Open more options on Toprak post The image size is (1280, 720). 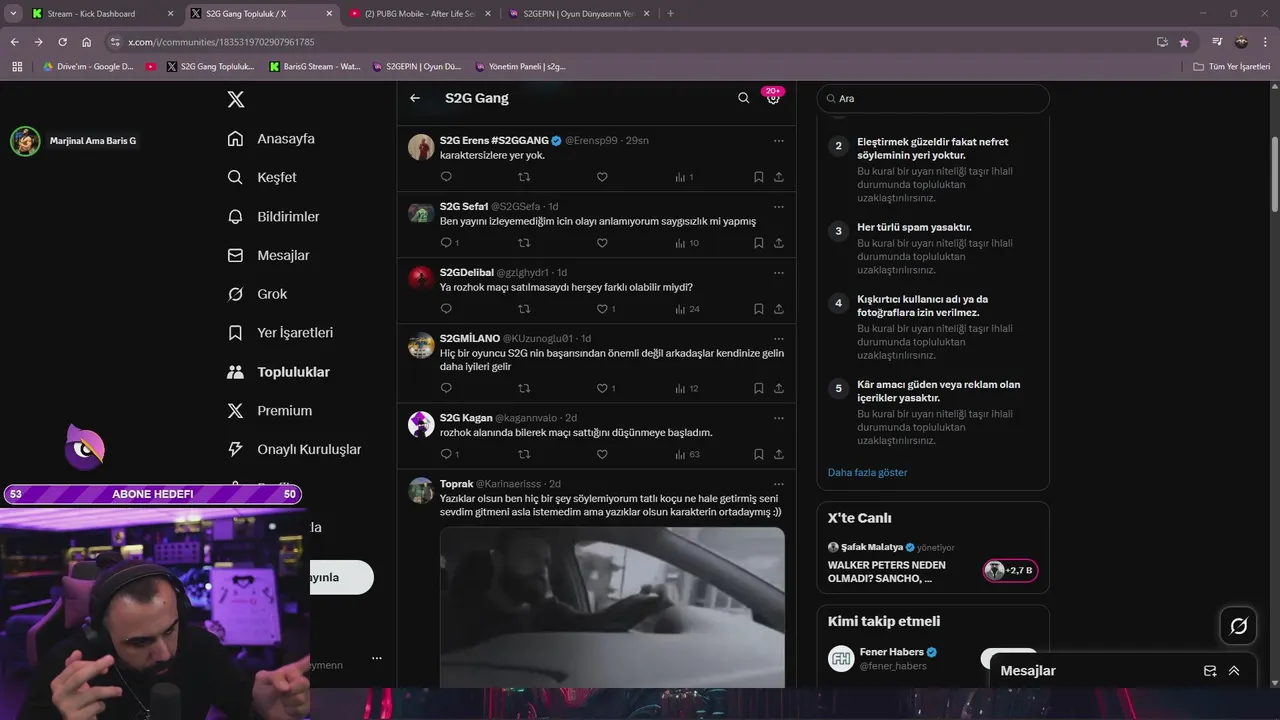(x=778, y=484)
